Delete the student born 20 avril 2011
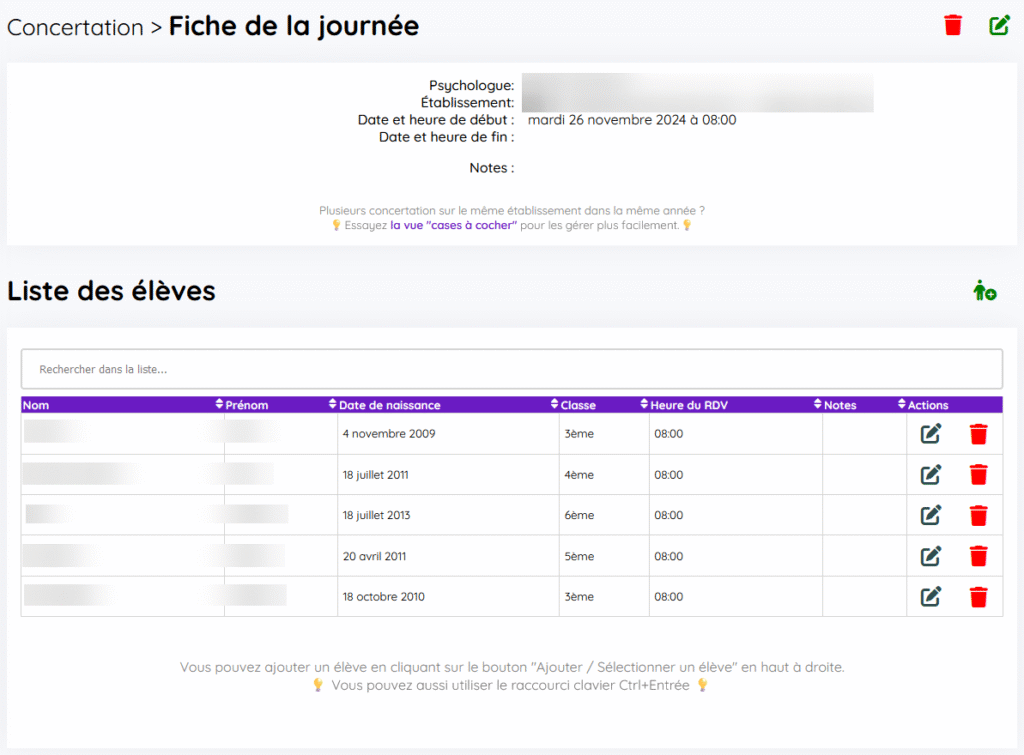1024x755 pixels. pyautogui.click(x=978, y=556)
